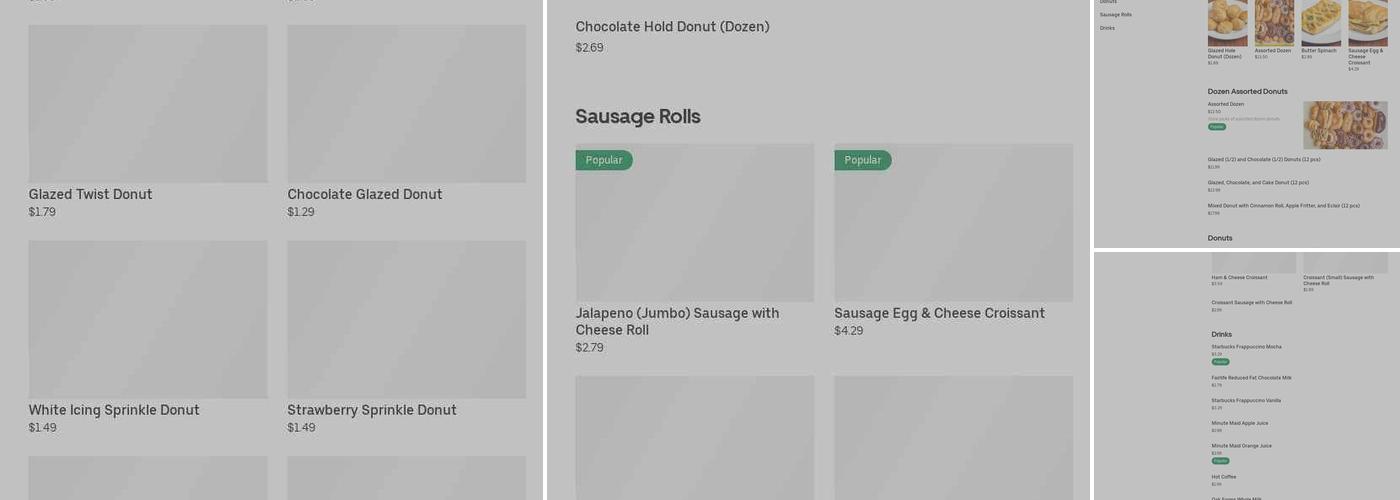1400x500 pixels.
Task: Choose Chocolate Hold Donut (Dozen)
Action: (672, 27)
